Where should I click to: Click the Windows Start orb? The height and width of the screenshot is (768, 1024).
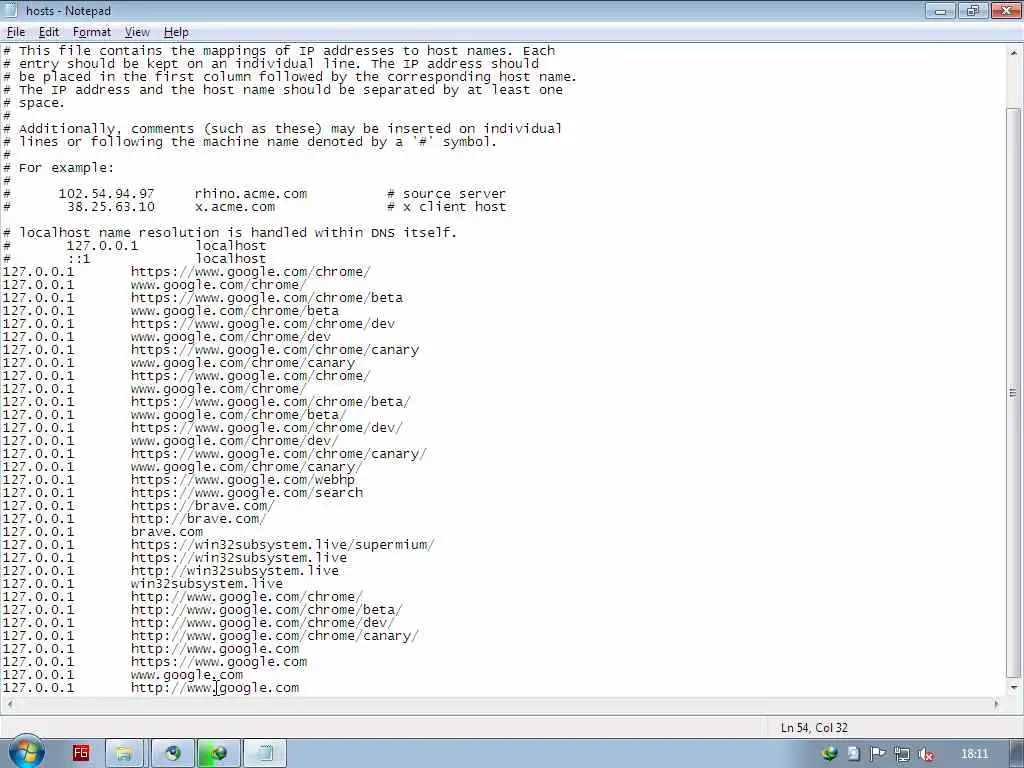pos(26,753)
